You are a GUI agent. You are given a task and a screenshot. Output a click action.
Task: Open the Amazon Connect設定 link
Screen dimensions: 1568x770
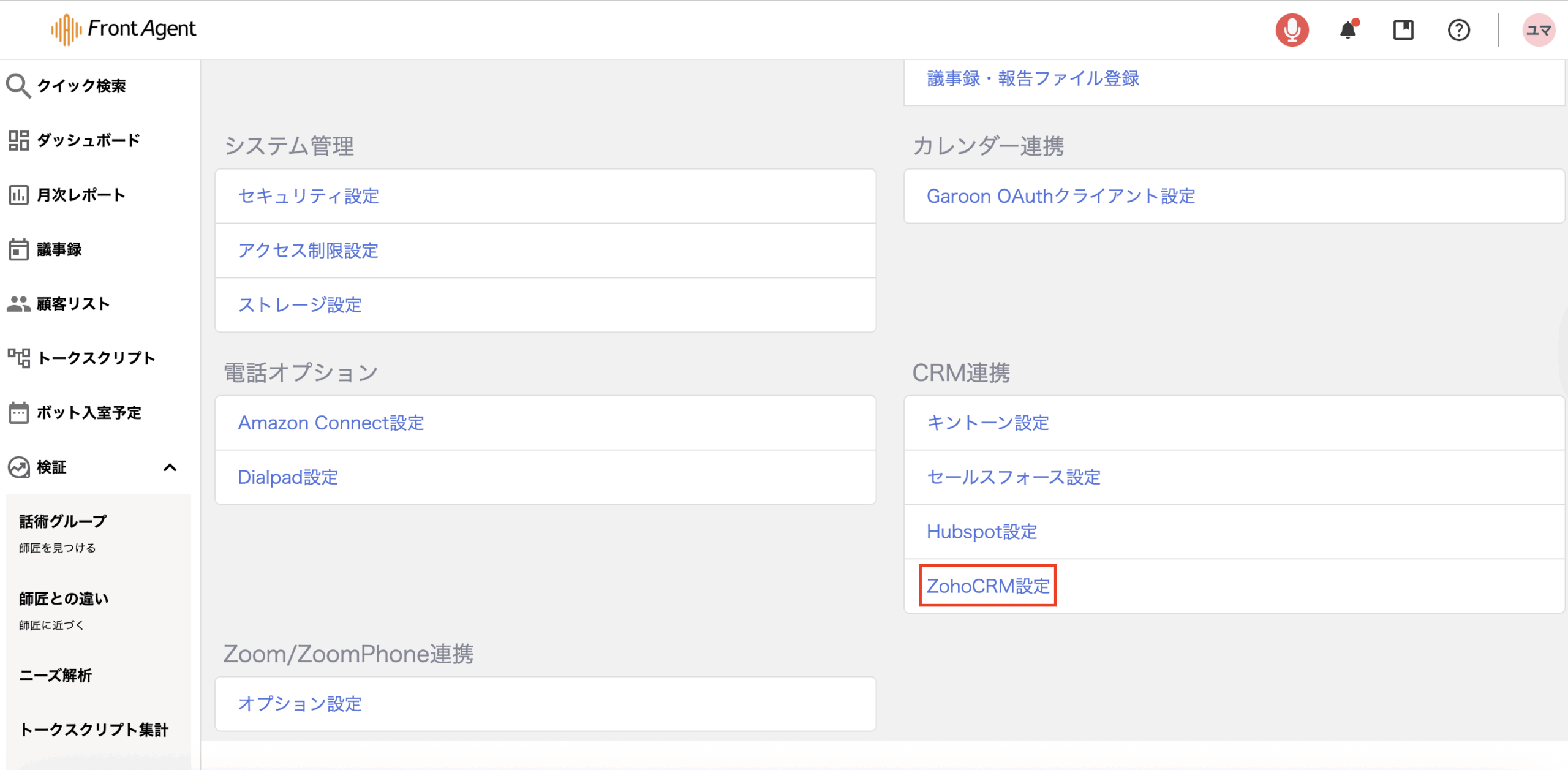[x=331, y=423]
